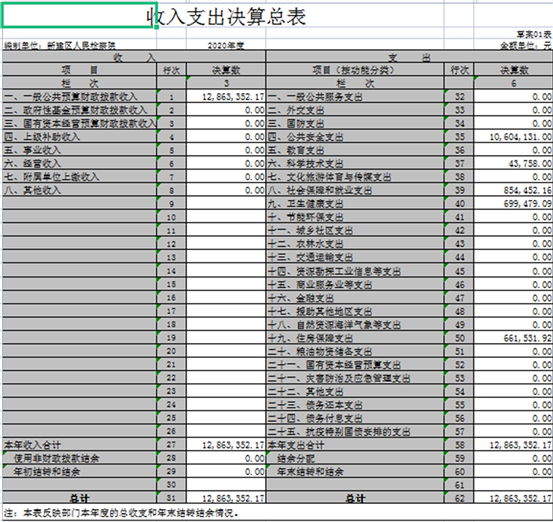The height and width of the screenshot is (522, 553).
Task: Click the 年末结转和结余 label cell
Action: click(355, 472)
